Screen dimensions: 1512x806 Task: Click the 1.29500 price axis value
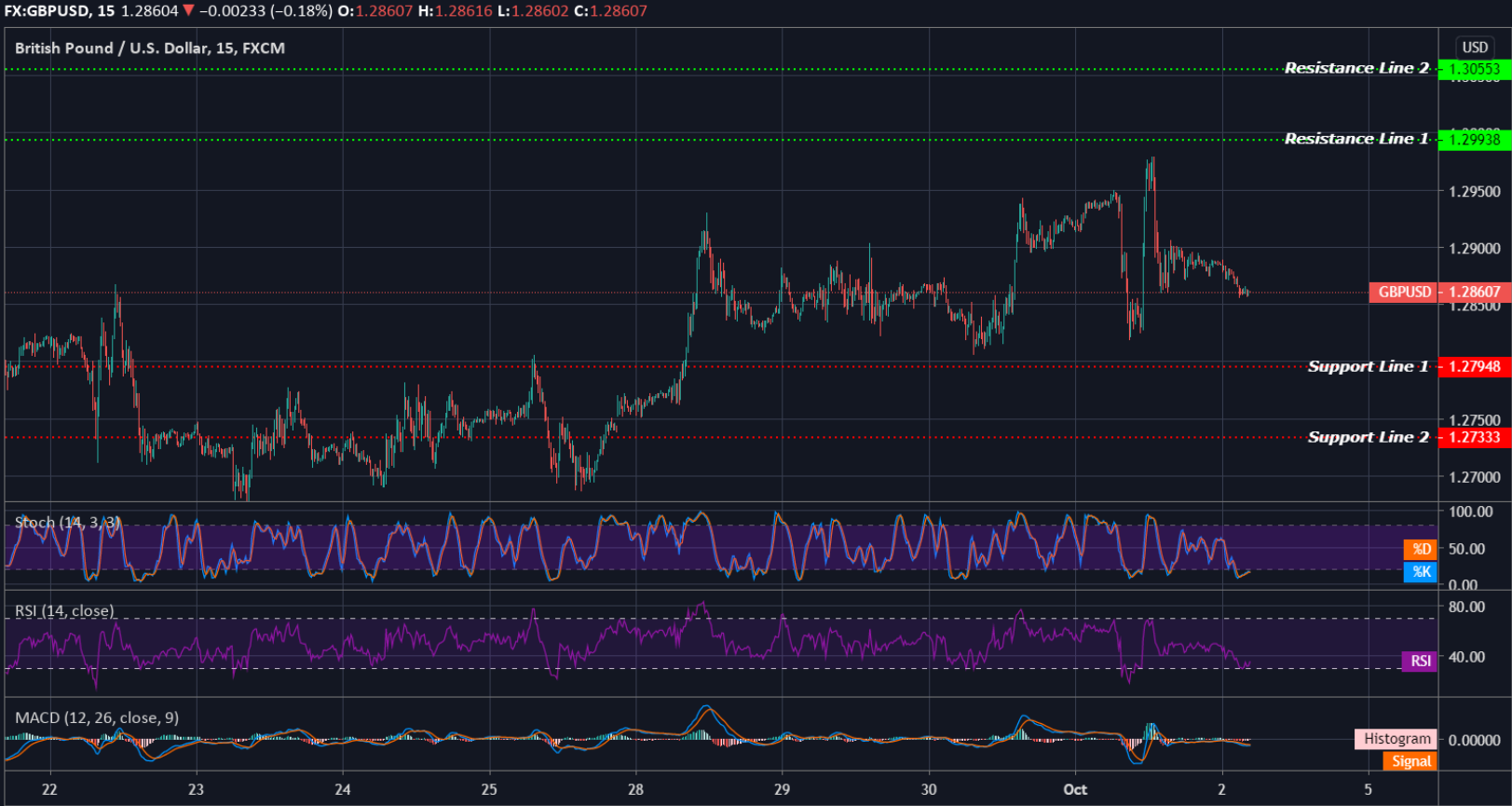(x=1475, y=191)
